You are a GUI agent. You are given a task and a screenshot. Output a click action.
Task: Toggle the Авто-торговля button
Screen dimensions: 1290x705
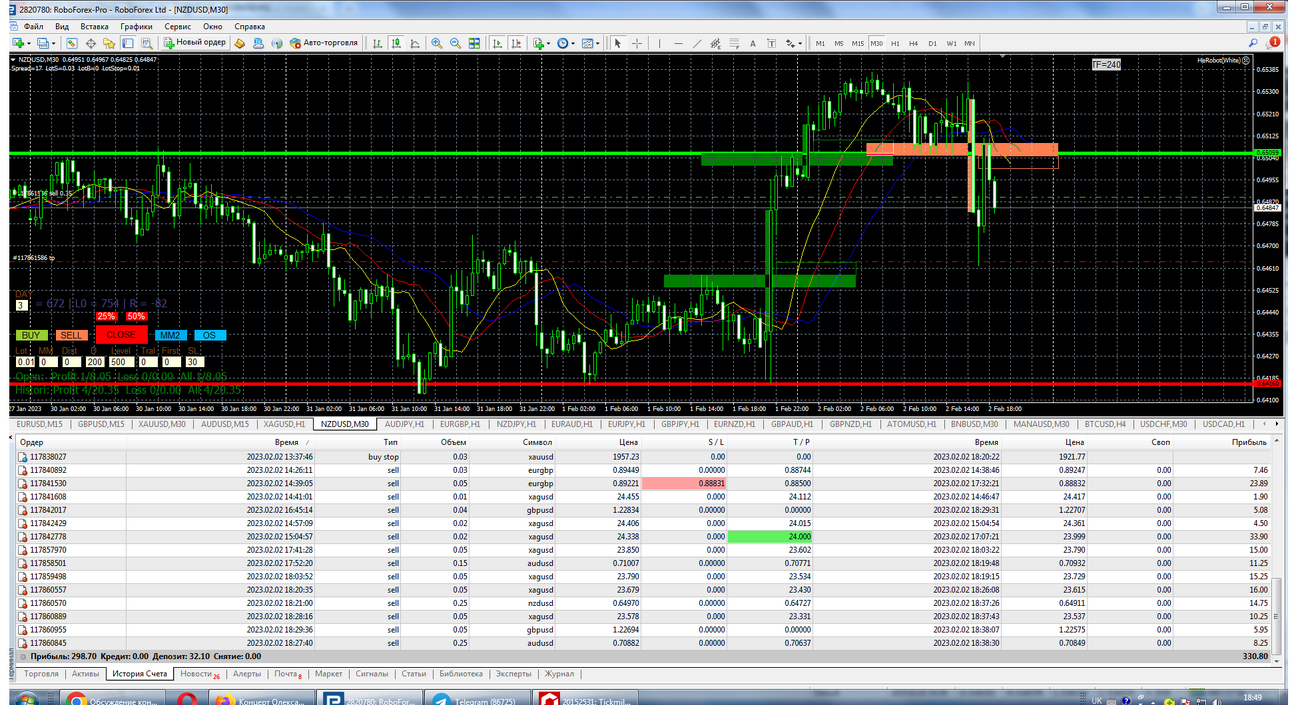coord(323,43)
